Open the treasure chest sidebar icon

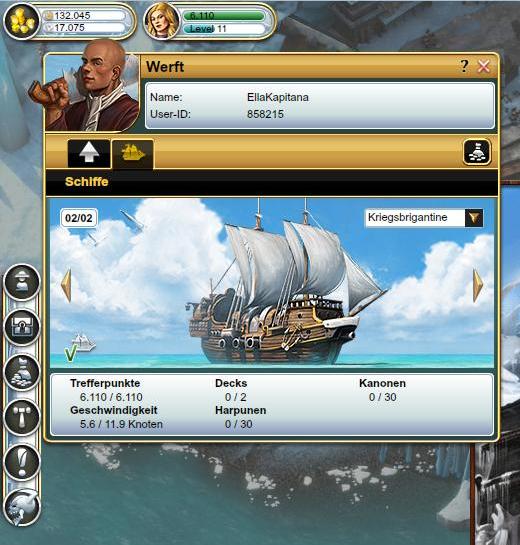[x=22, y=327]
